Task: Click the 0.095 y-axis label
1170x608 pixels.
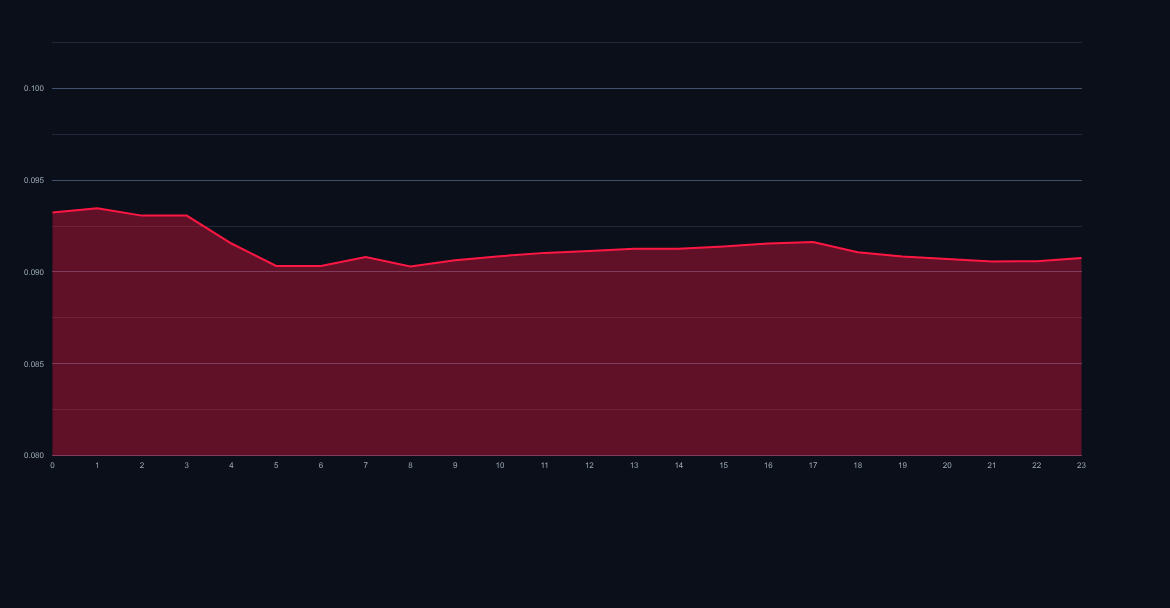Action: tap(36, 179)
